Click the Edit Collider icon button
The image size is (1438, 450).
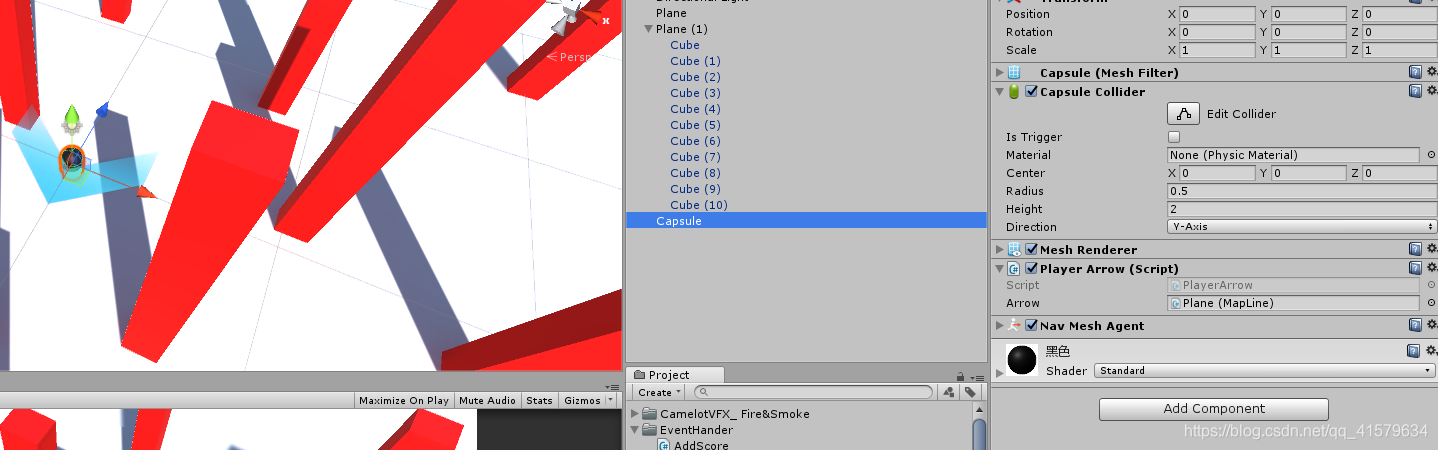[x=1183, y=114]
